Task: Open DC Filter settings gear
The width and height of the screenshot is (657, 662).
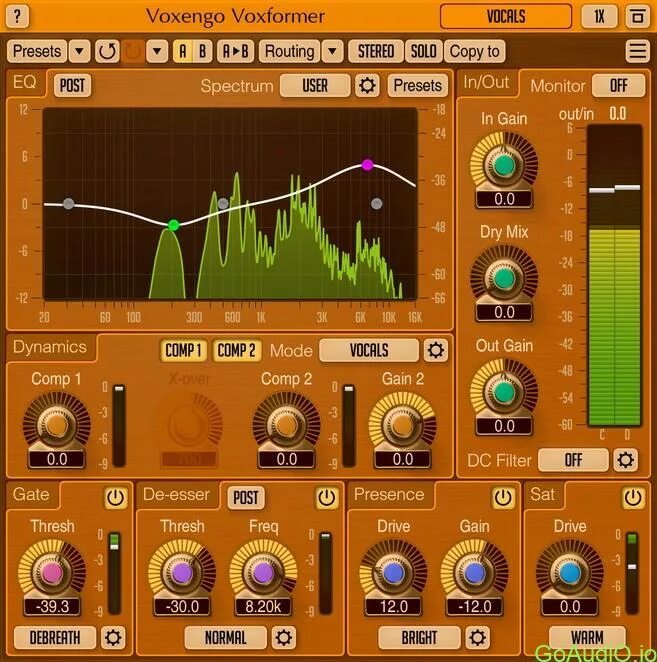Action: tap(625, 460)
